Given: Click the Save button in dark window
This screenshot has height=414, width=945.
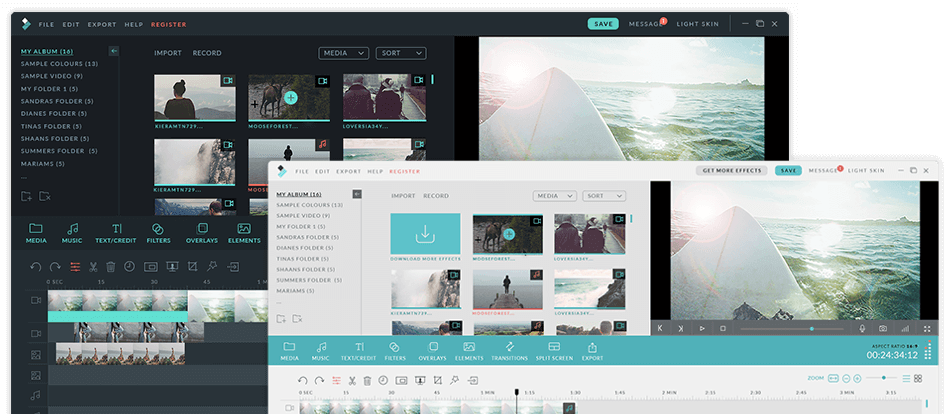Looking at the screenshot, I should 603,23.
